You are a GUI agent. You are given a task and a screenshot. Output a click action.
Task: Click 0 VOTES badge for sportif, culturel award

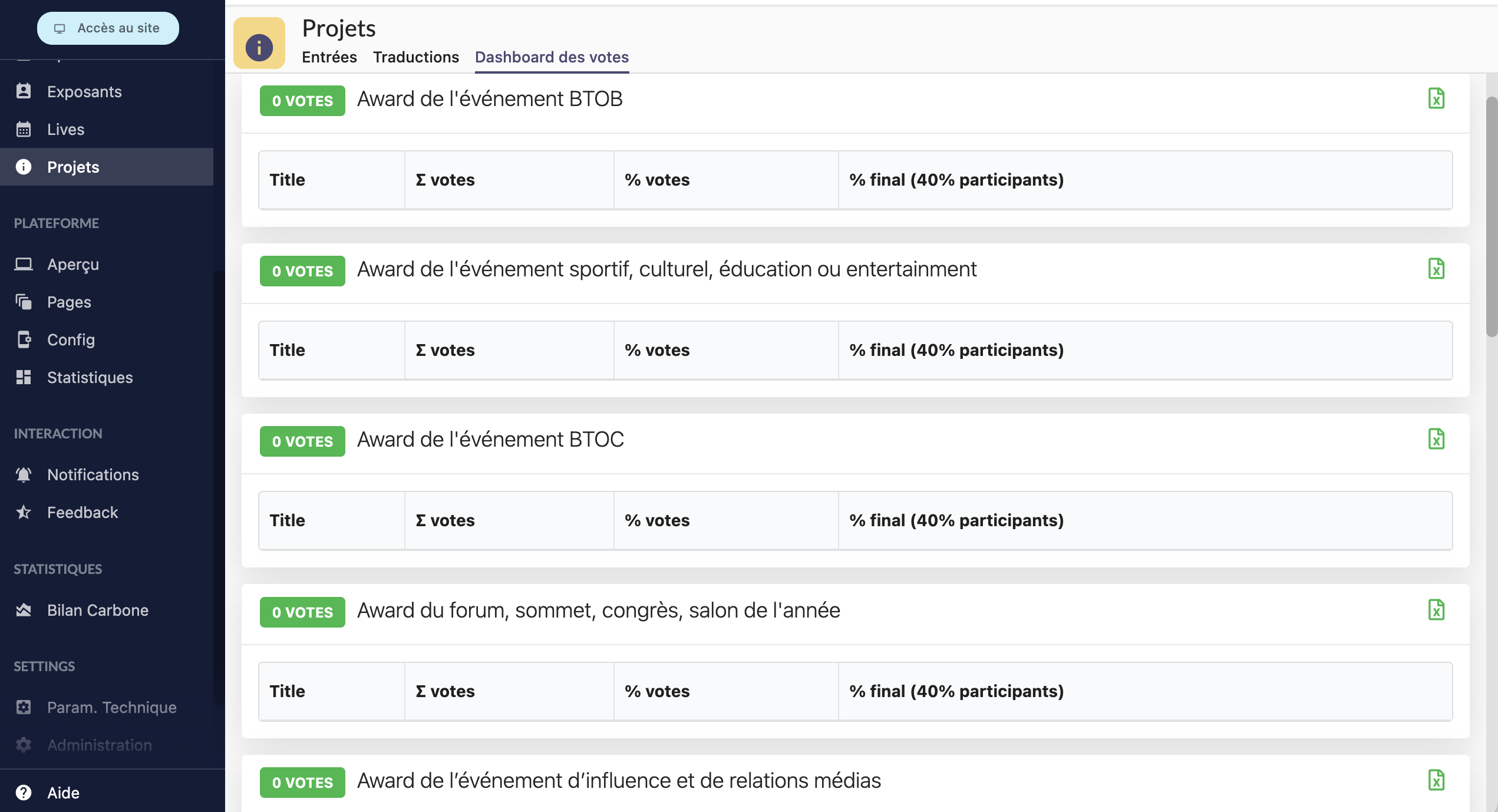(302, 271)
